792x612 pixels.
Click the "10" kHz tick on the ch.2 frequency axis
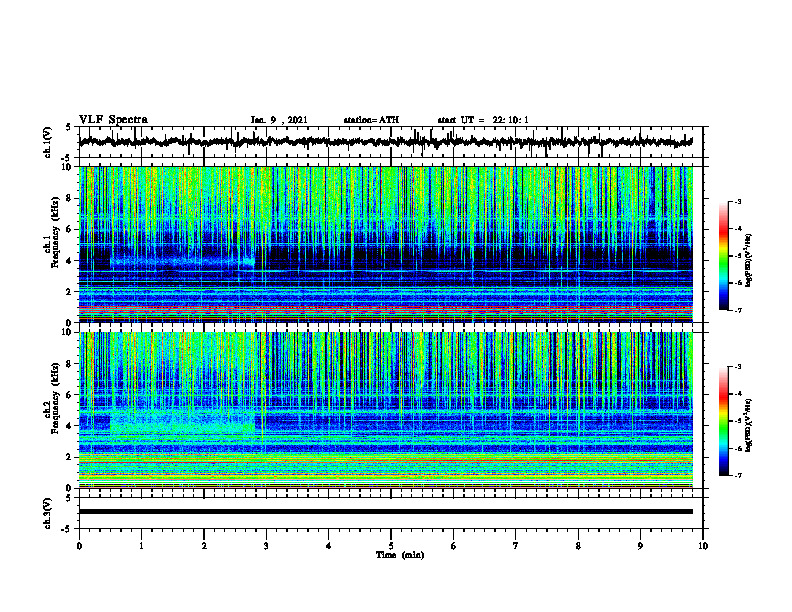pos(68,332)
